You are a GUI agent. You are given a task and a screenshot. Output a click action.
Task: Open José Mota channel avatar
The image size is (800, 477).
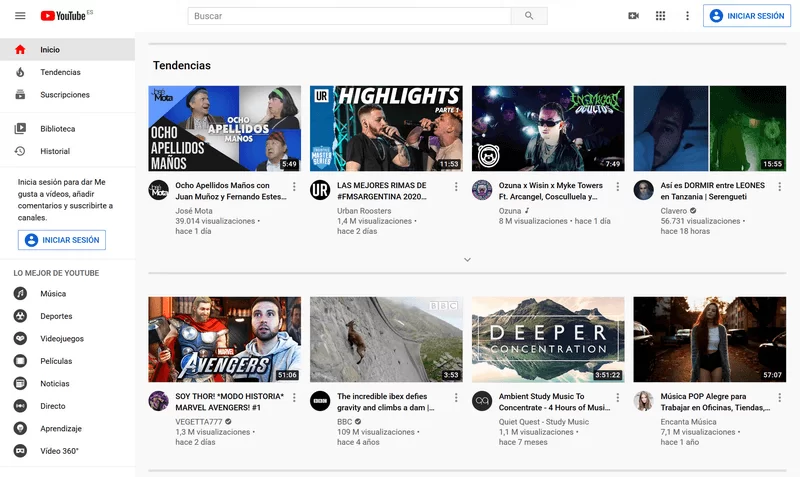(159, 190)
